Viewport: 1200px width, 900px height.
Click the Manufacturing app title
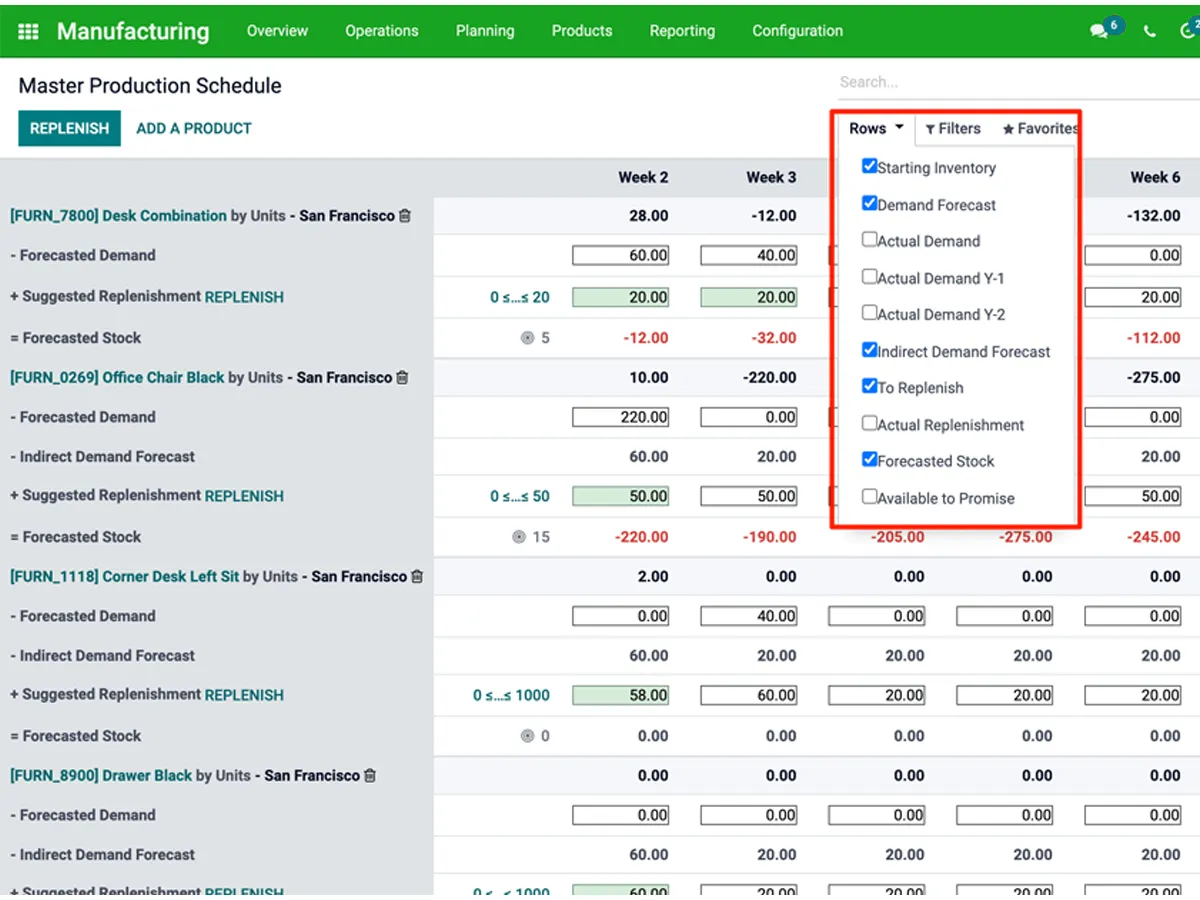point(133,31)
